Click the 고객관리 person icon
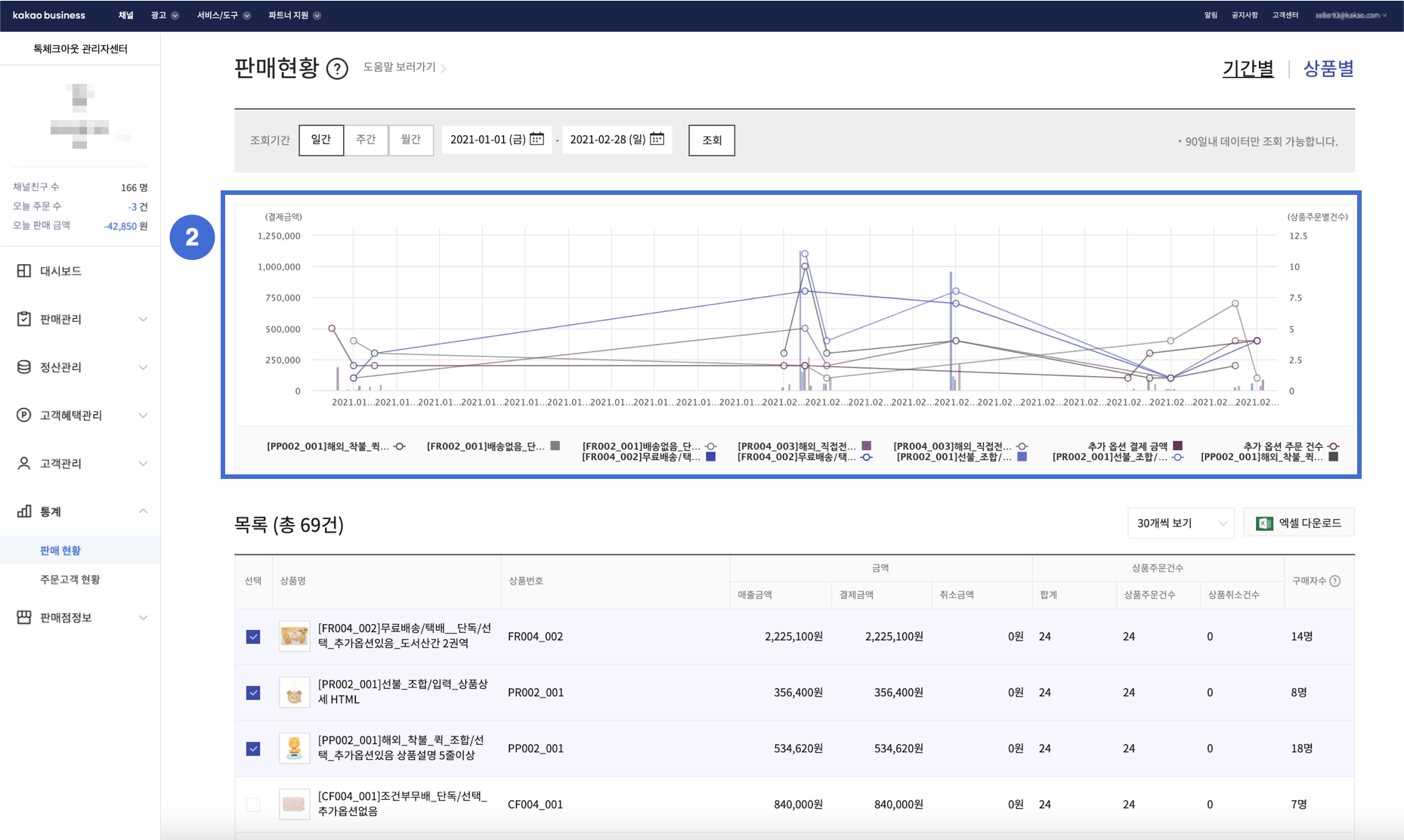 tap(24, 463)
